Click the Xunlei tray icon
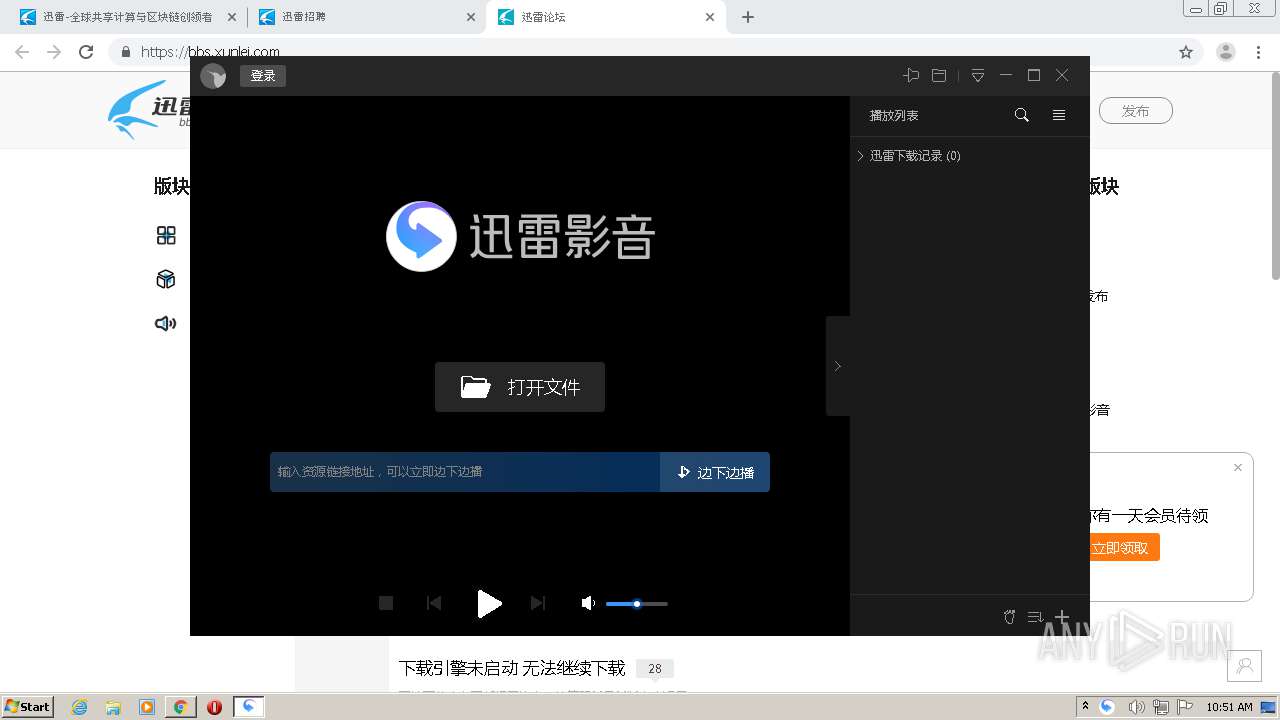Screen dimensions: 1280x720 coord(1107,706)
